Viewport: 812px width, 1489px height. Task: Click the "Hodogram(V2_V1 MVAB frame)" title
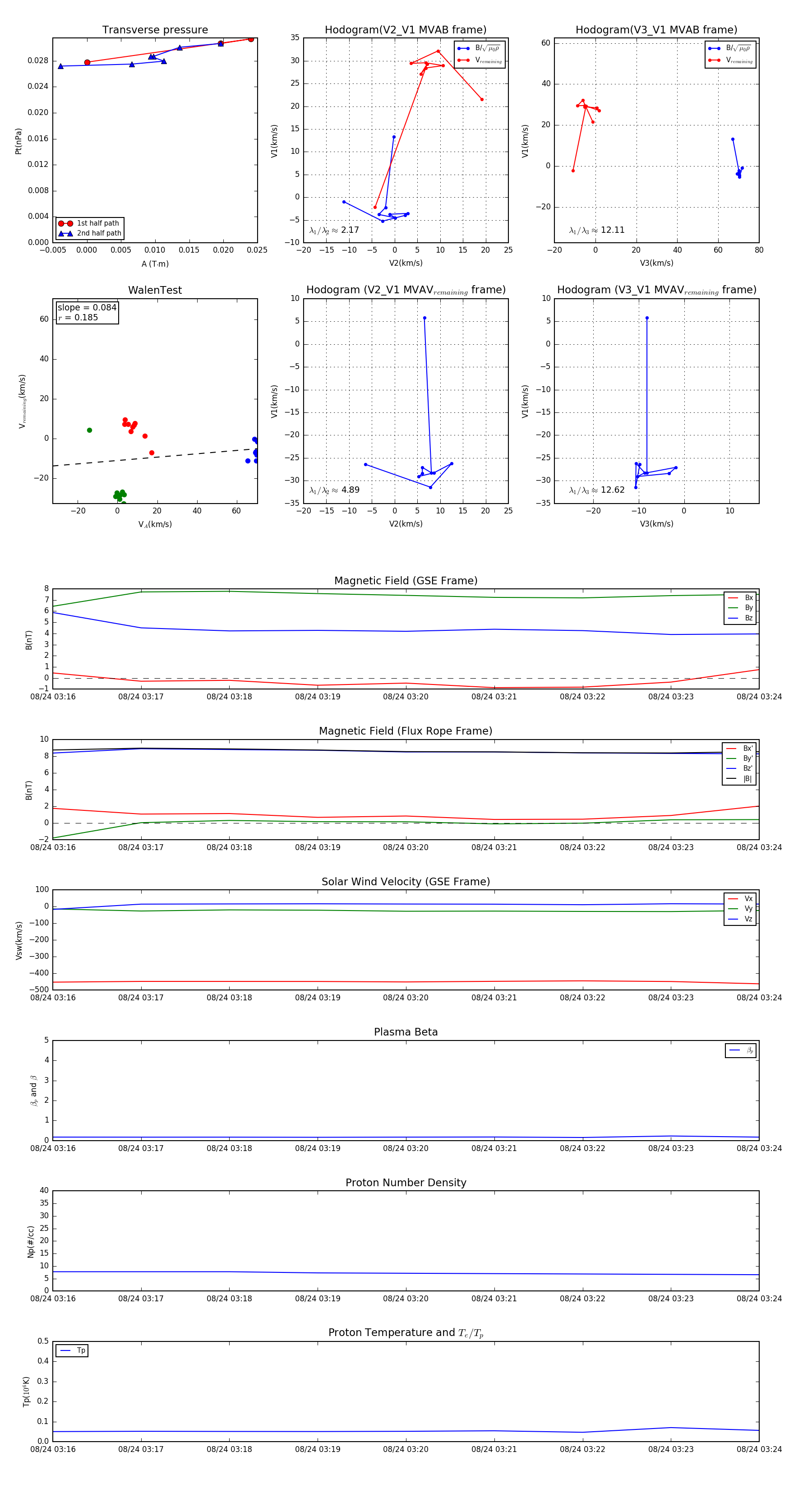click(x=406, y=29)
